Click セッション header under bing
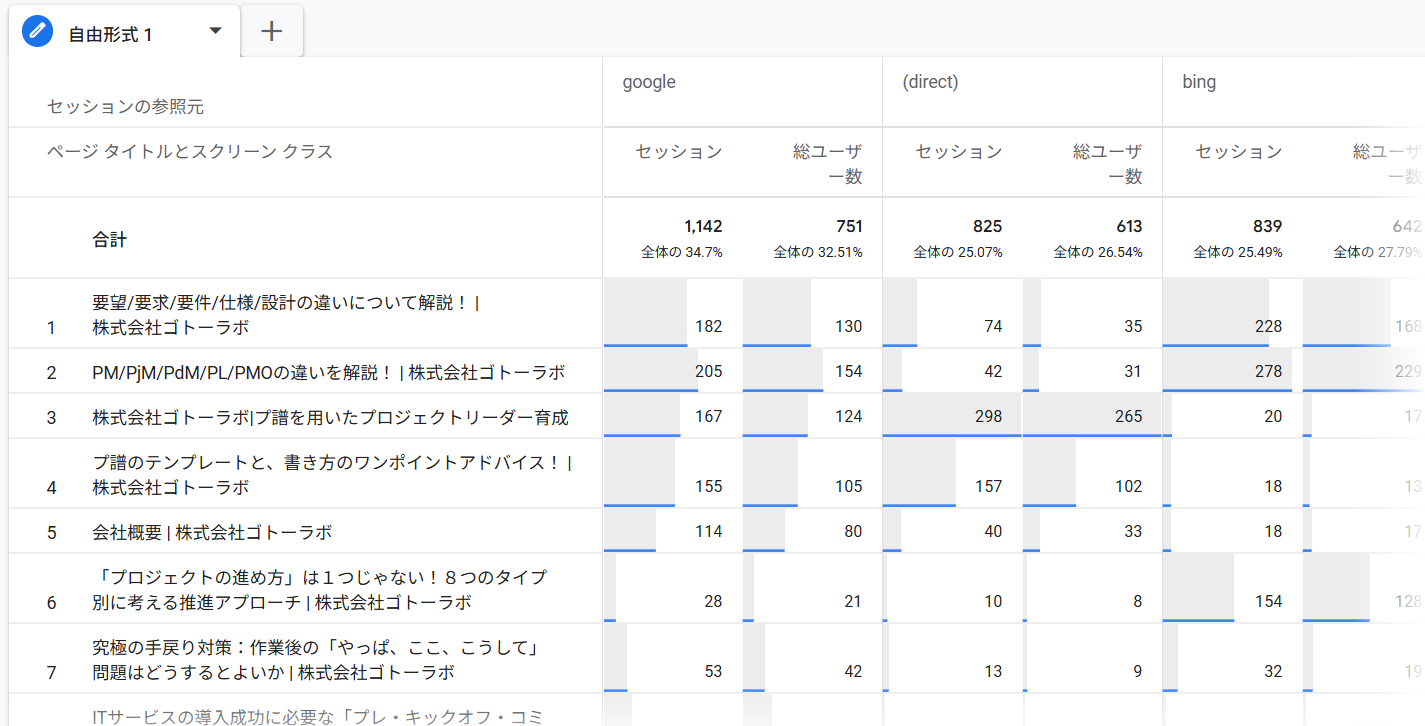 point(1239,152)
